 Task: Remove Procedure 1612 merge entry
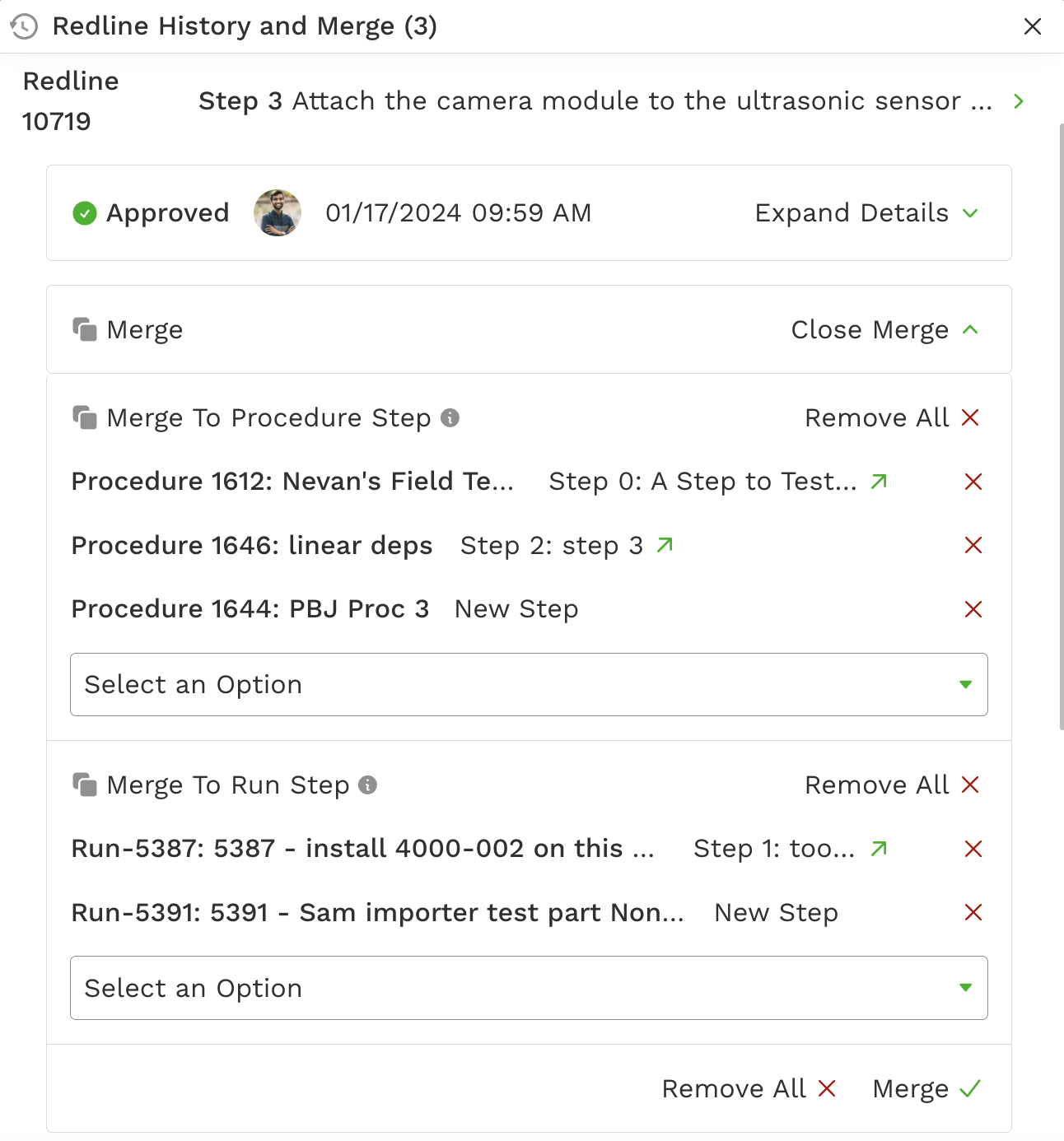tap(973, 482)
